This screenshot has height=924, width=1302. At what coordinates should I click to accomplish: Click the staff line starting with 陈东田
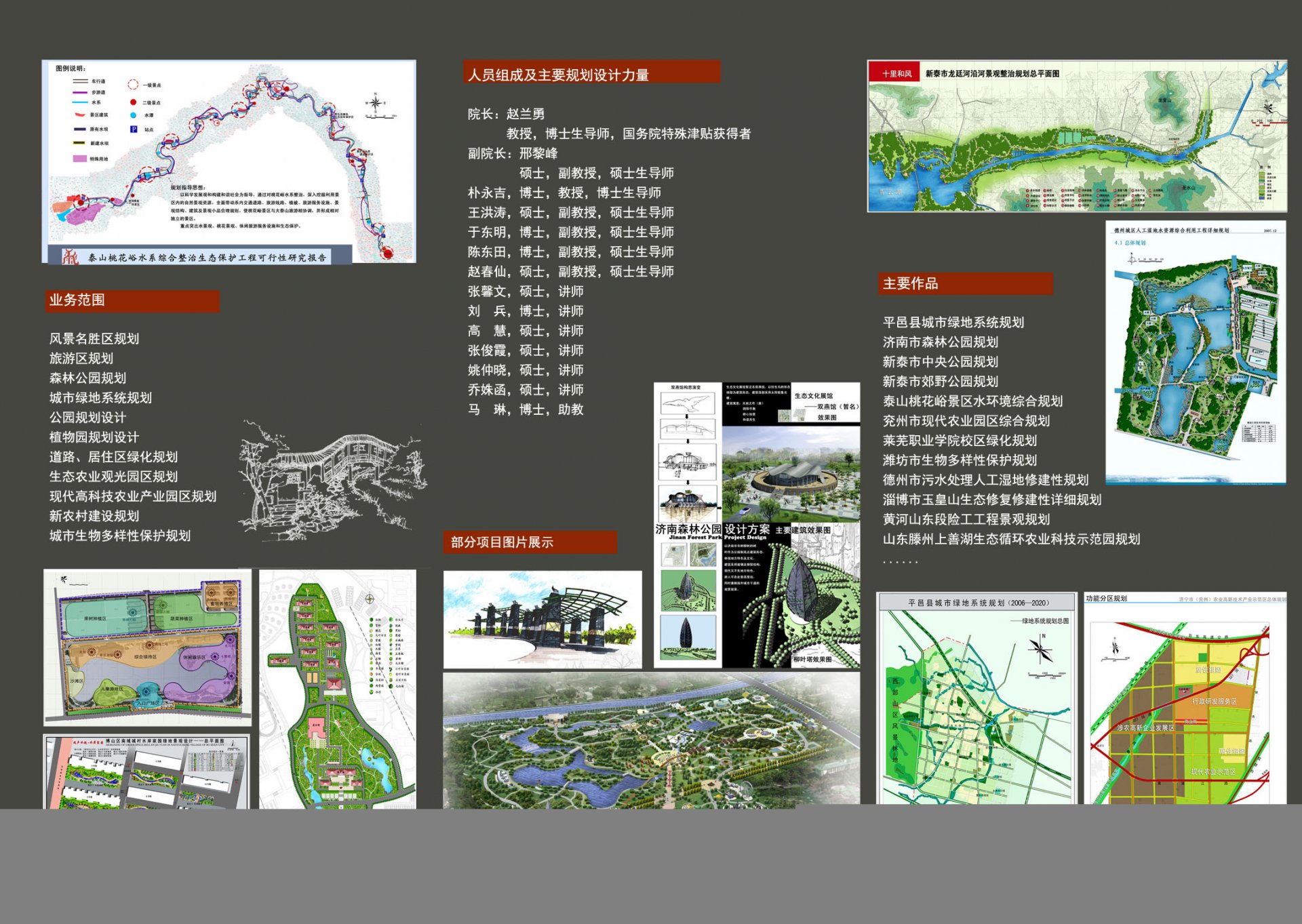pos(571,252)
